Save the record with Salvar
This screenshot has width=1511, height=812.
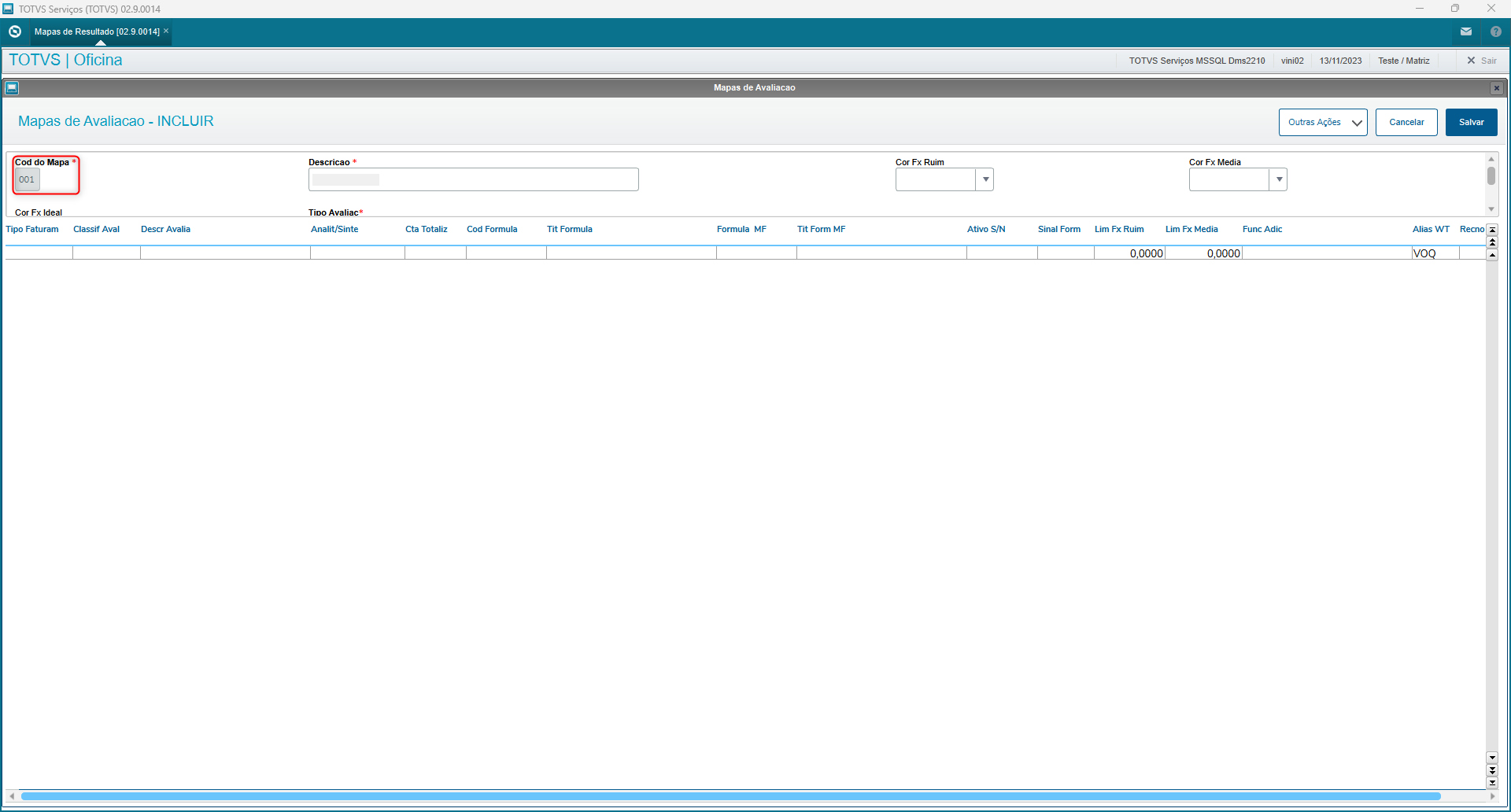point(1472,122)
